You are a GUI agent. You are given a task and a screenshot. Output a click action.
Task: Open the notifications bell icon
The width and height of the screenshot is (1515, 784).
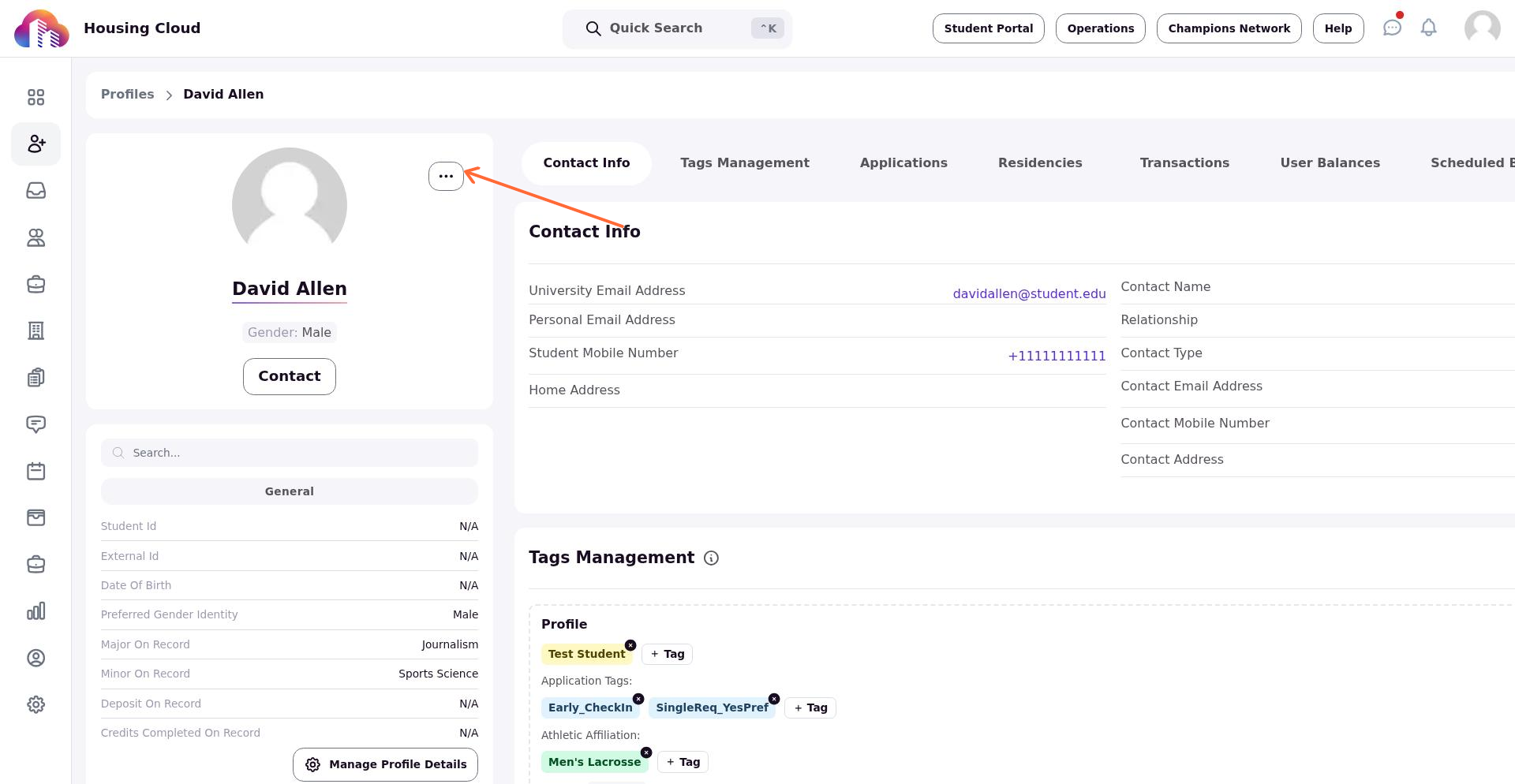pos(1429,28)
